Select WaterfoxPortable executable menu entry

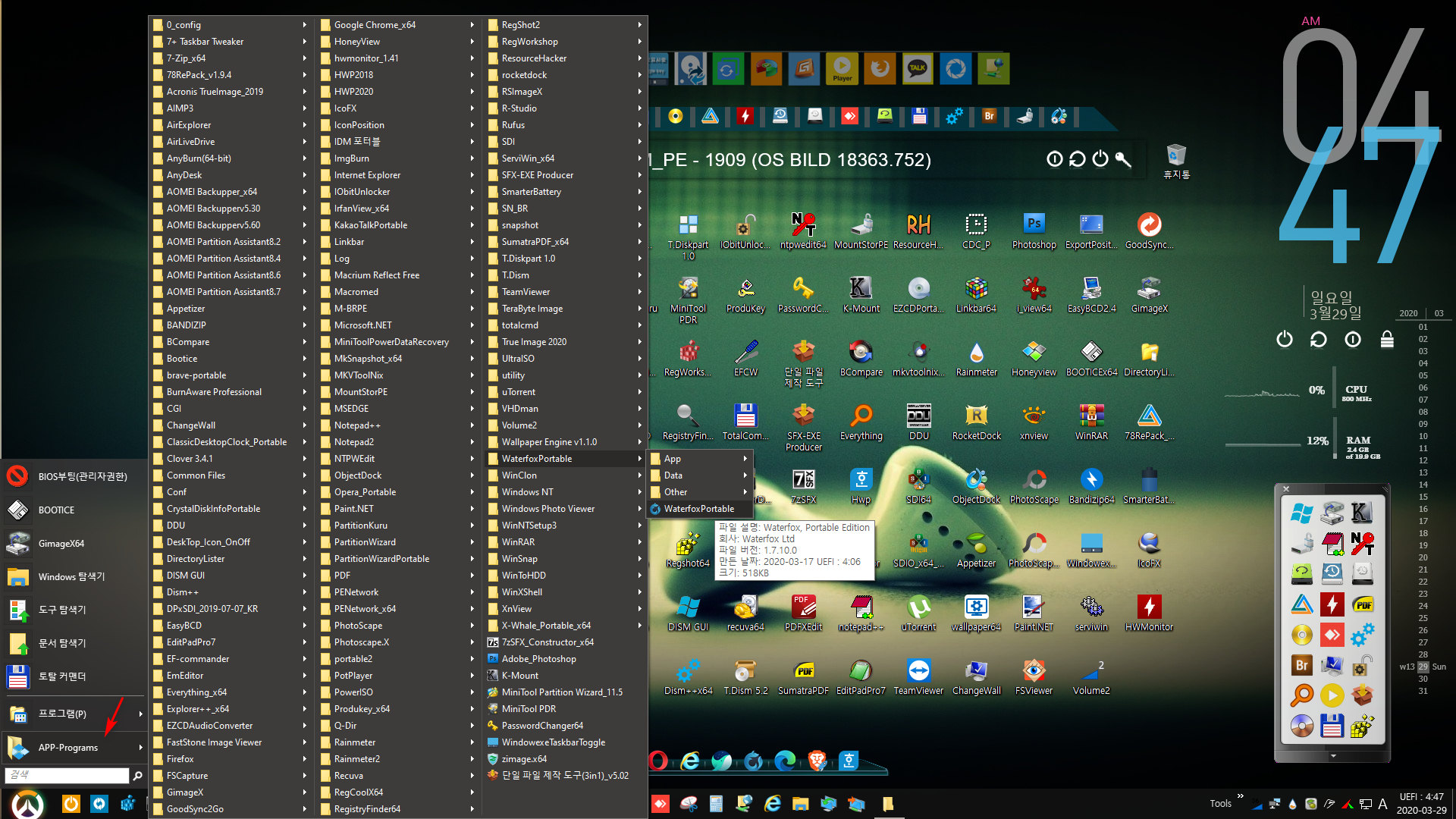pos(698,509)
